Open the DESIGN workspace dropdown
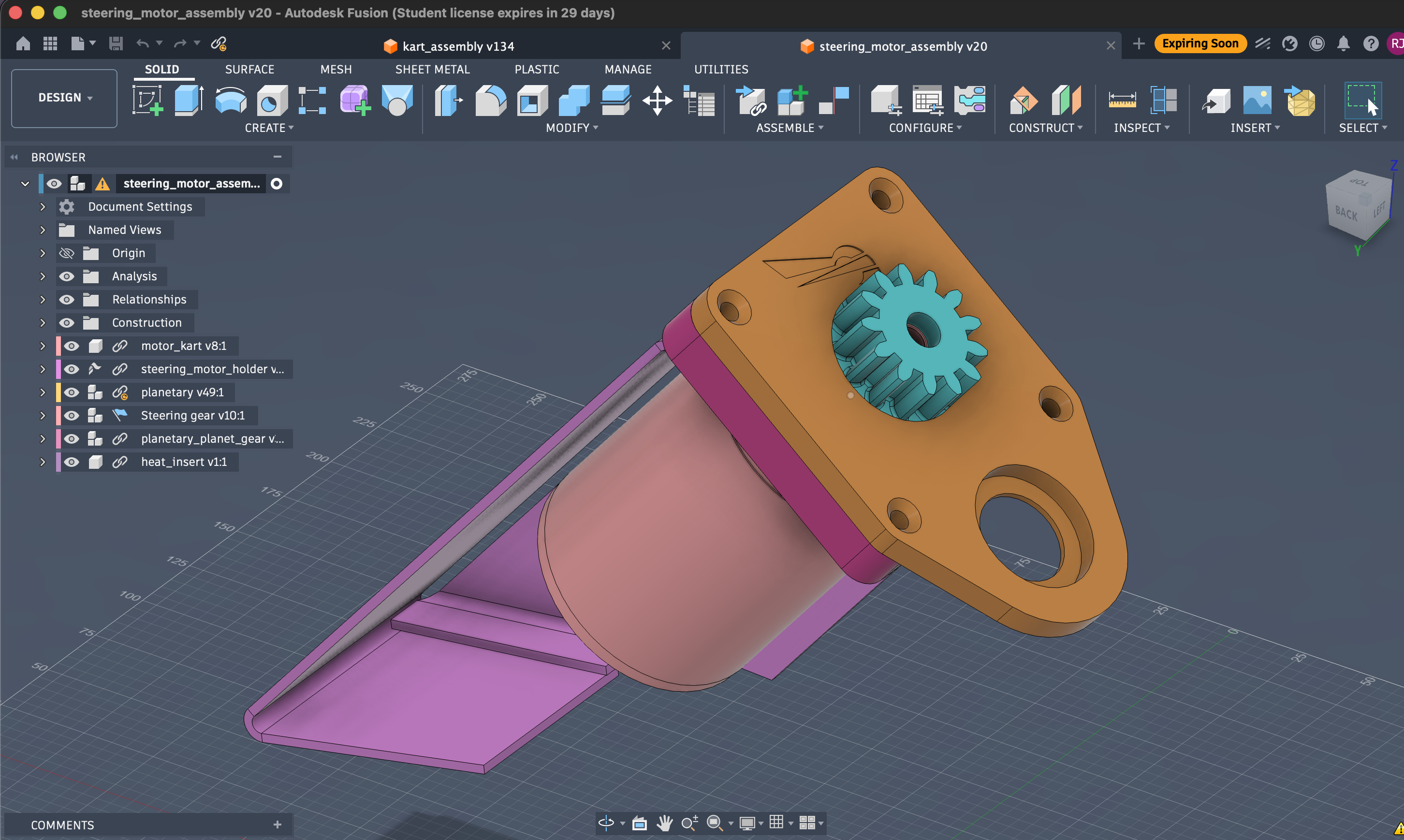This screenshot has height=840, width=1404. (64, 98)
